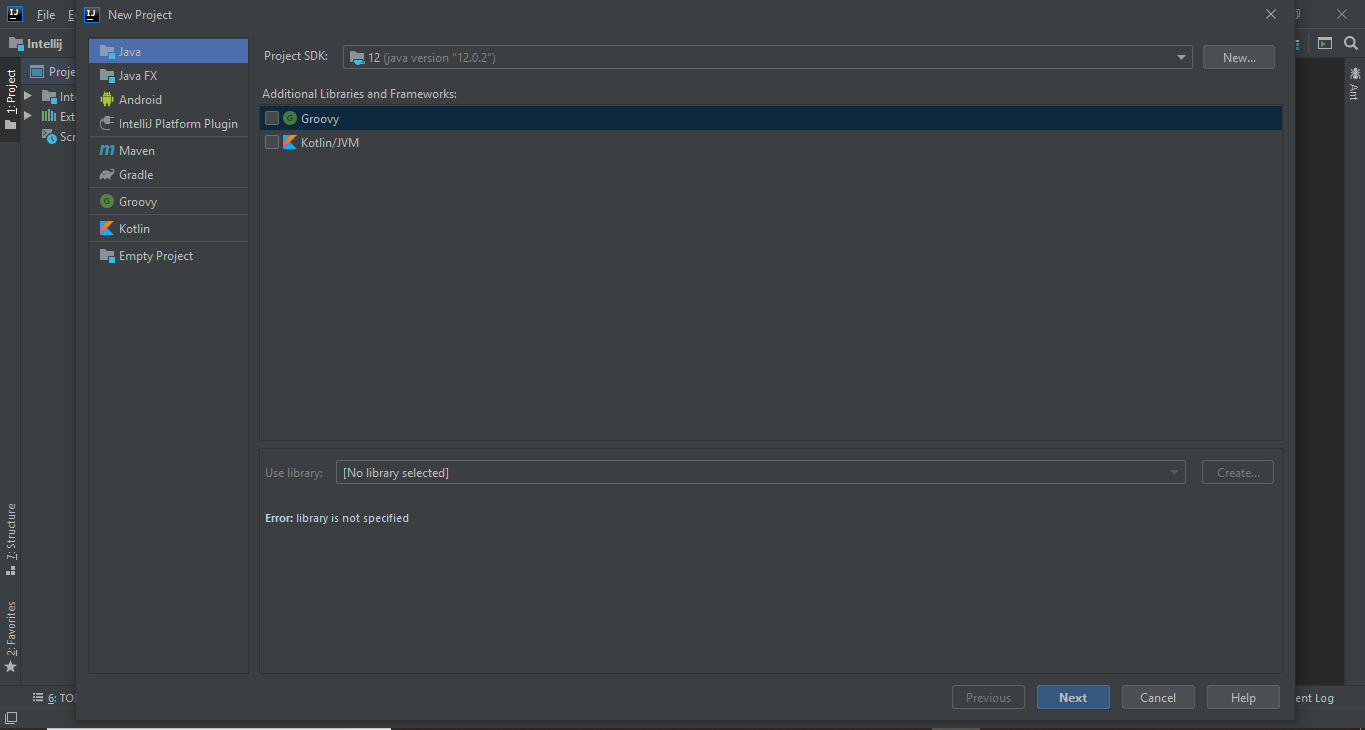Click the New... SDK button
This screenshot has width=1365, height=730.
coord(1239,57)
